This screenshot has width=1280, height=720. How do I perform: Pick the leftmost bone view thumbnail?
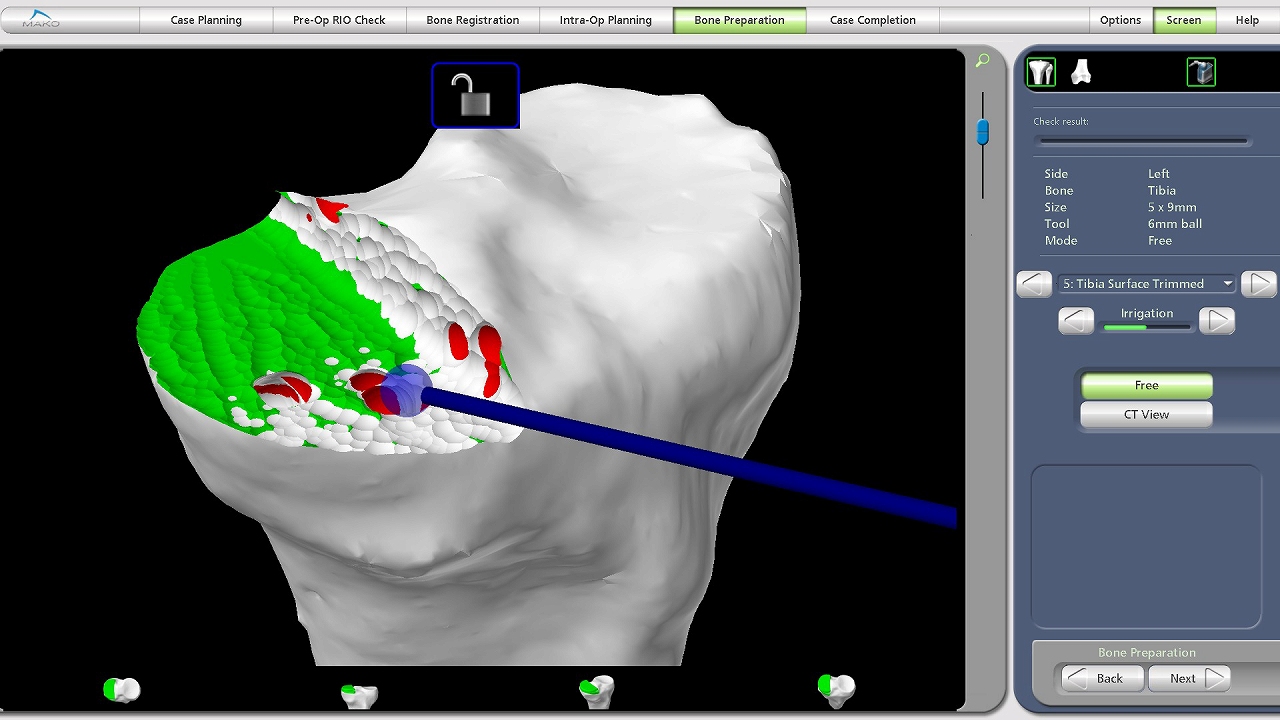122,690
